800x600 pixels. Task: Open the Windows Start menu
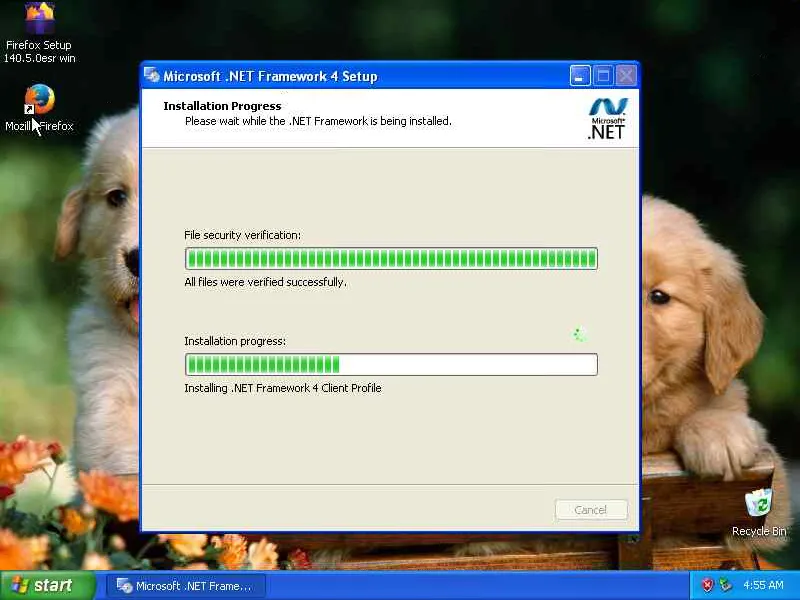(x=47, y=585)
